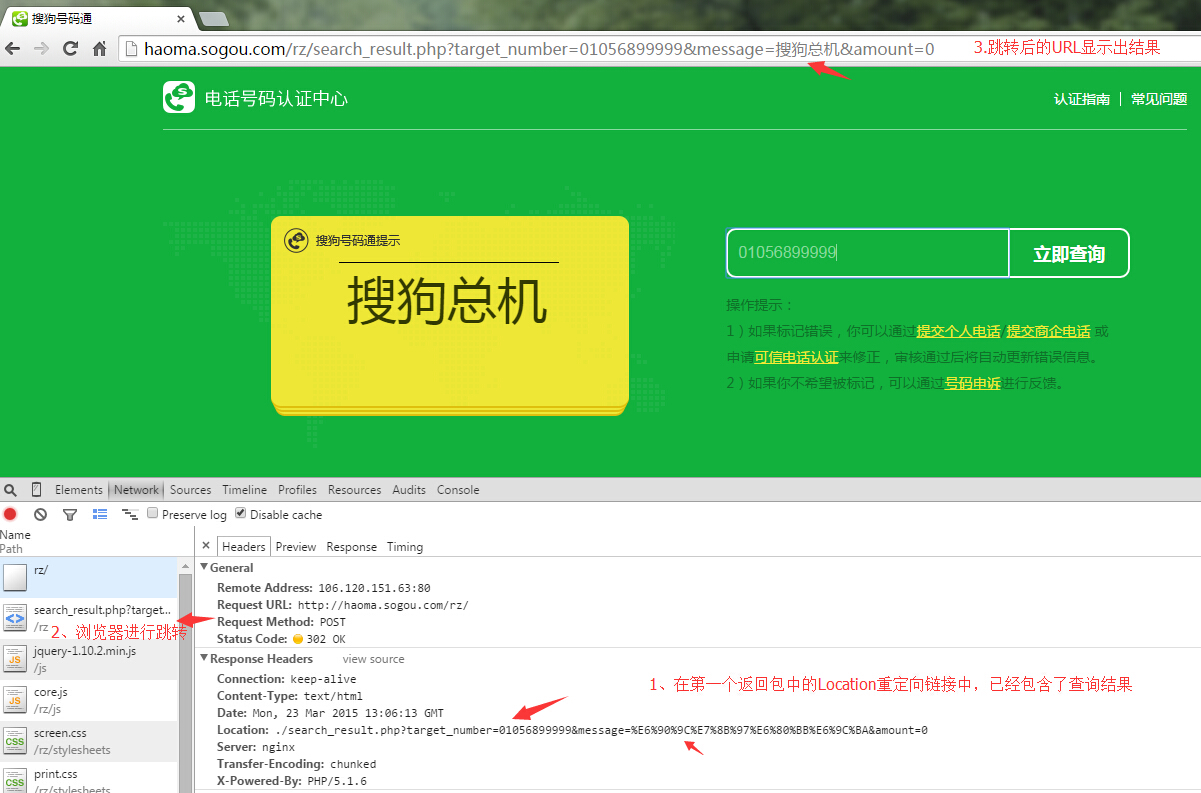Switch to the Response tab

[x=352, y=547]
